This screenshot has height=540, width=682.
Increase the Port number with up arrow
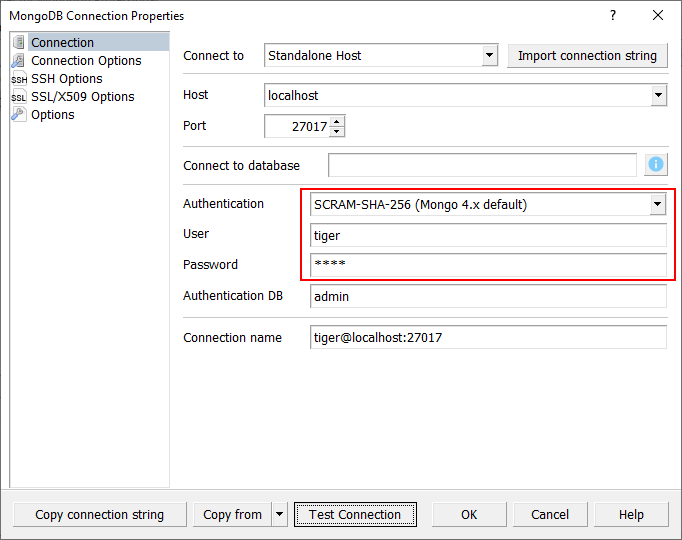(x=337, y=121)
